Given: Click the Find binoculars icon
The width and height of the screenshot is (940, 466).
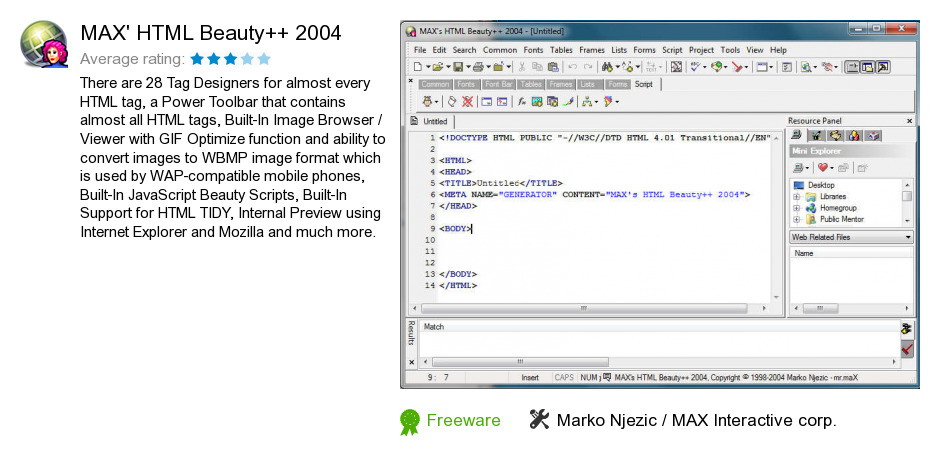Looking at the screenshot, I should [607, 67].
